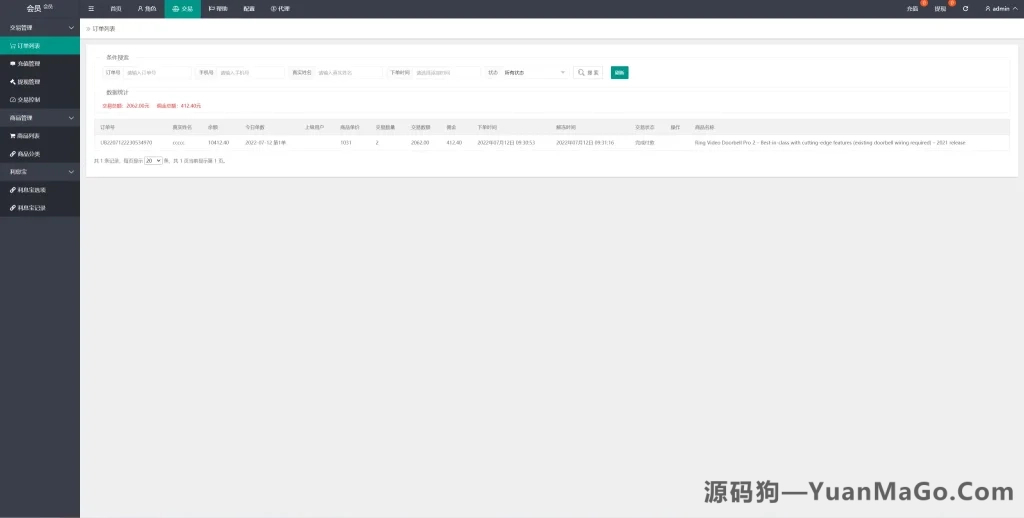This screenshot has width=1024, height=518.
Task: Open 订单列表 with cart icon in sidebar
Action: (x=40, y=46)
